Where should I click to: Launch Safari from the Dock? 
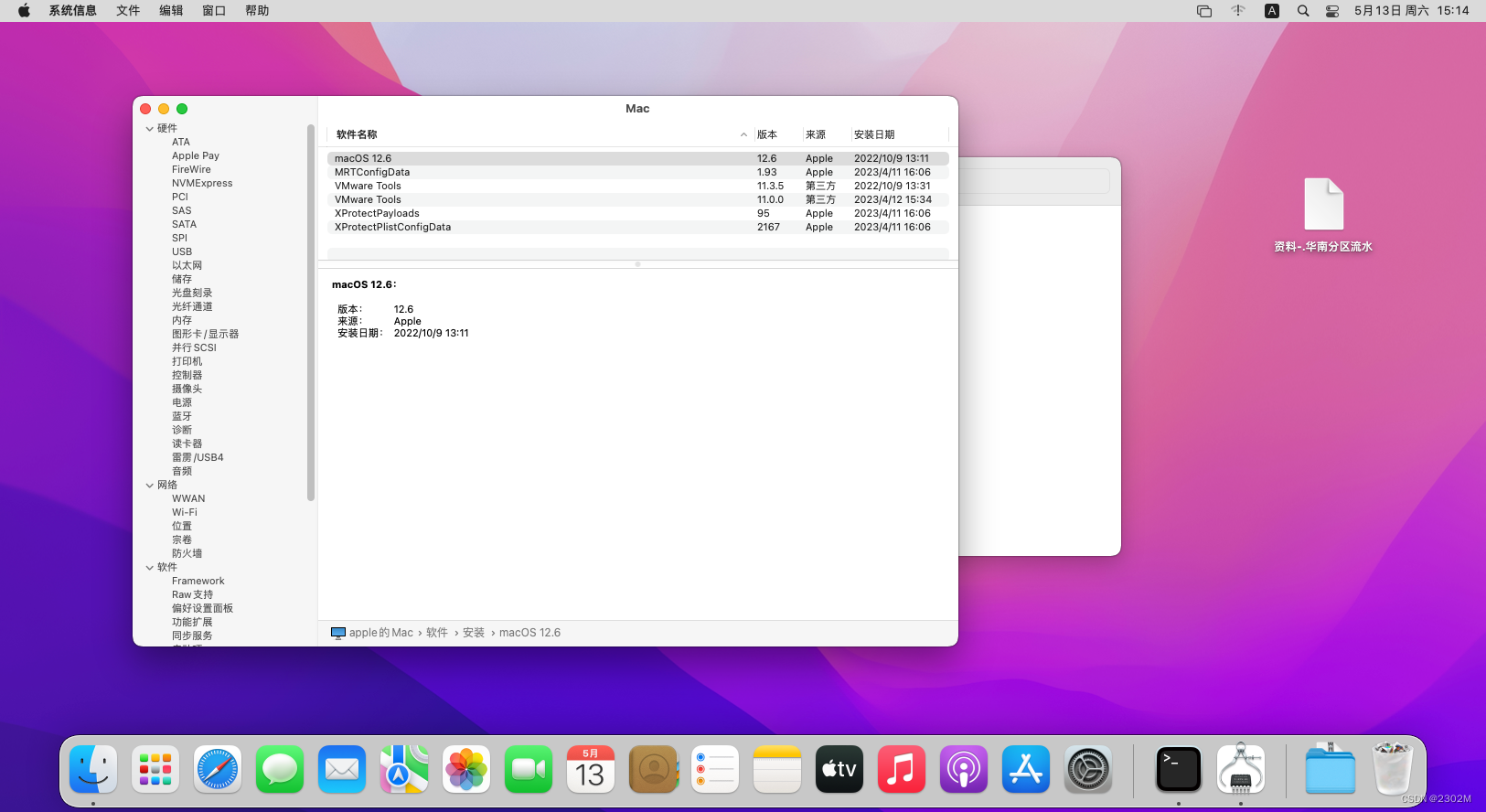coord(218,769)
